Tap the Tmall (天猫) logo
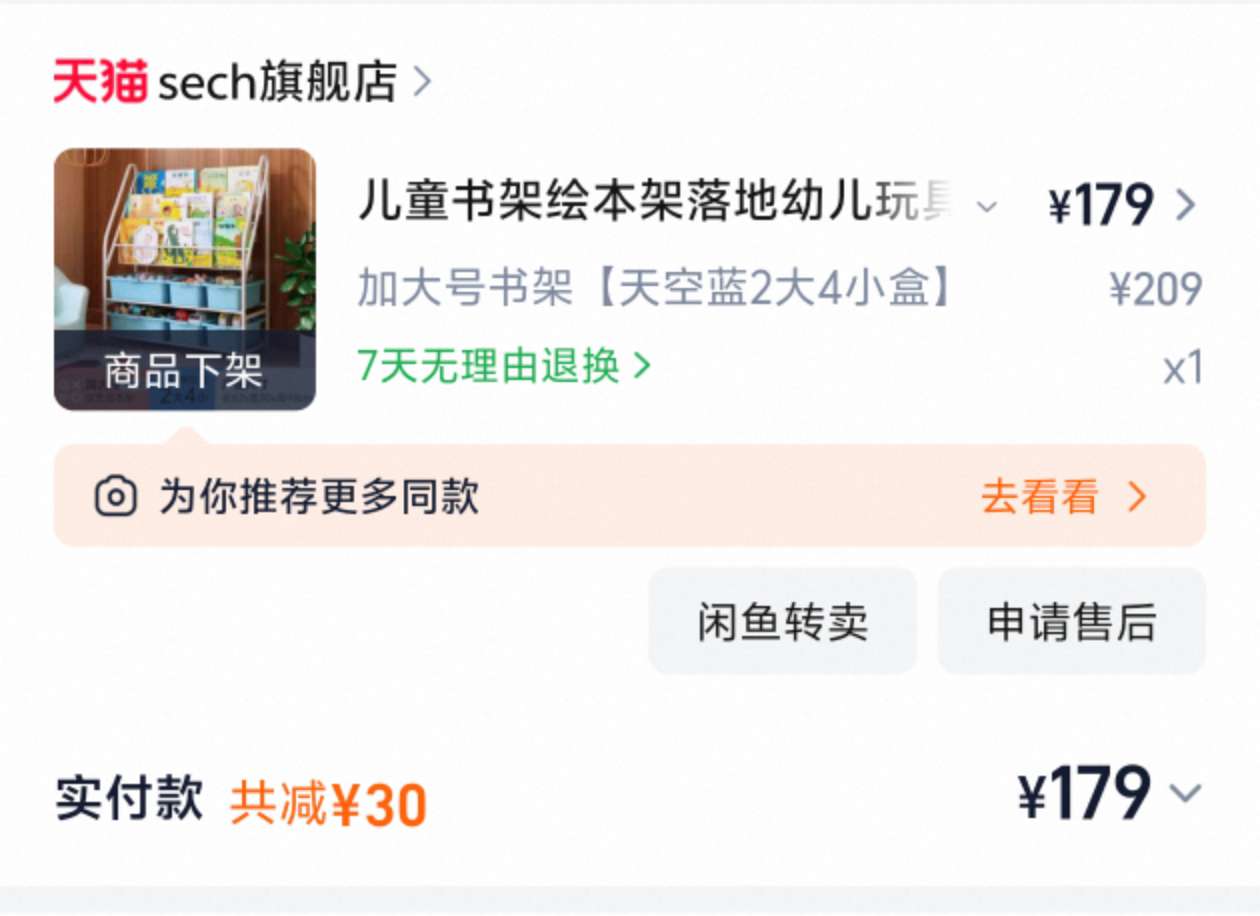Viewport: 1260px width, 916px height. [x=100, y=81]
